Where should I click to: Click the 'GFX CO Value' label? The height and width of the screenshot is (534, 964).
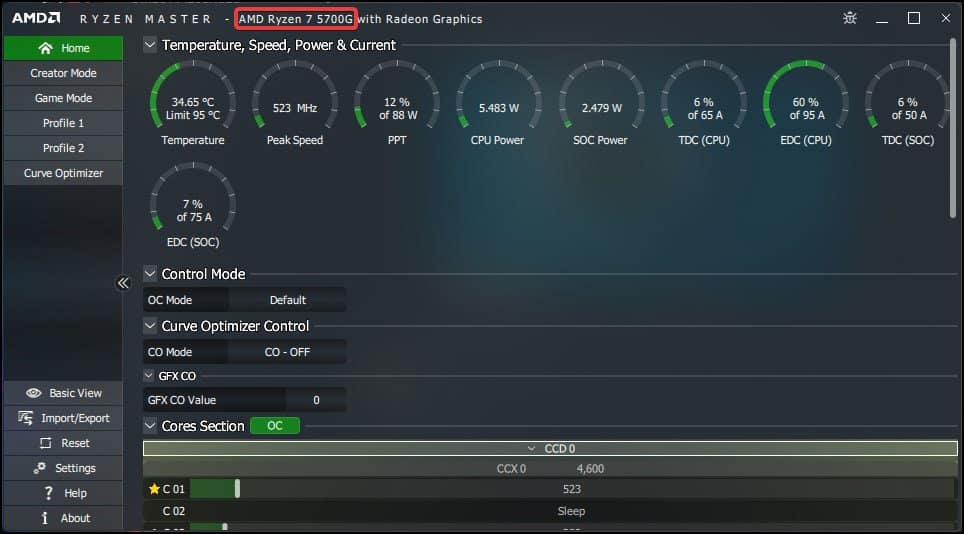point(182,400)
